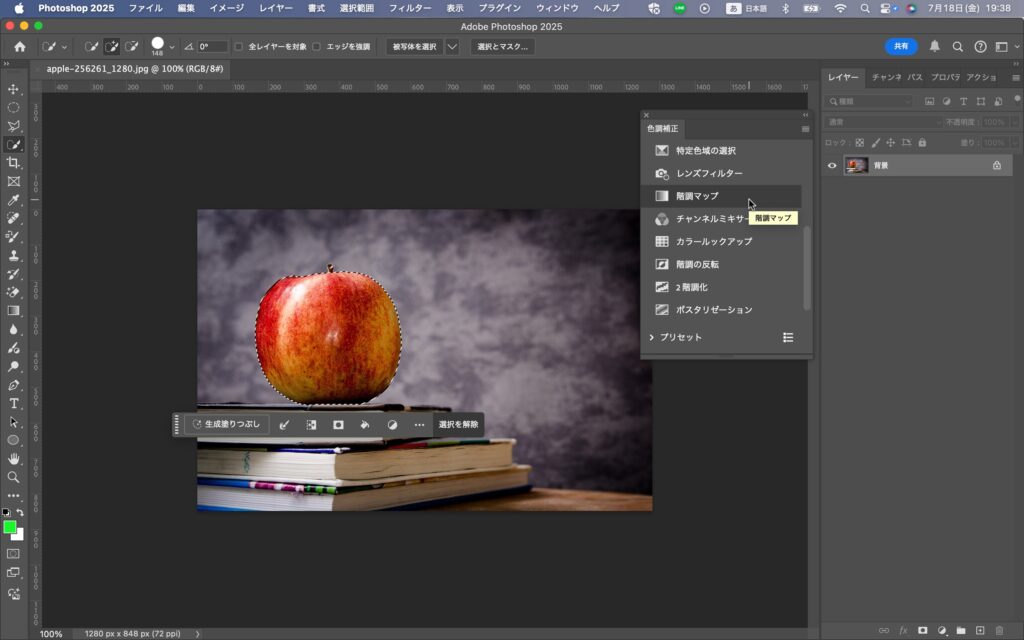Open dropdown arrow beside 被写体を選択
This screenshot has height=640, width=1024.
click(x=452, y=46)
